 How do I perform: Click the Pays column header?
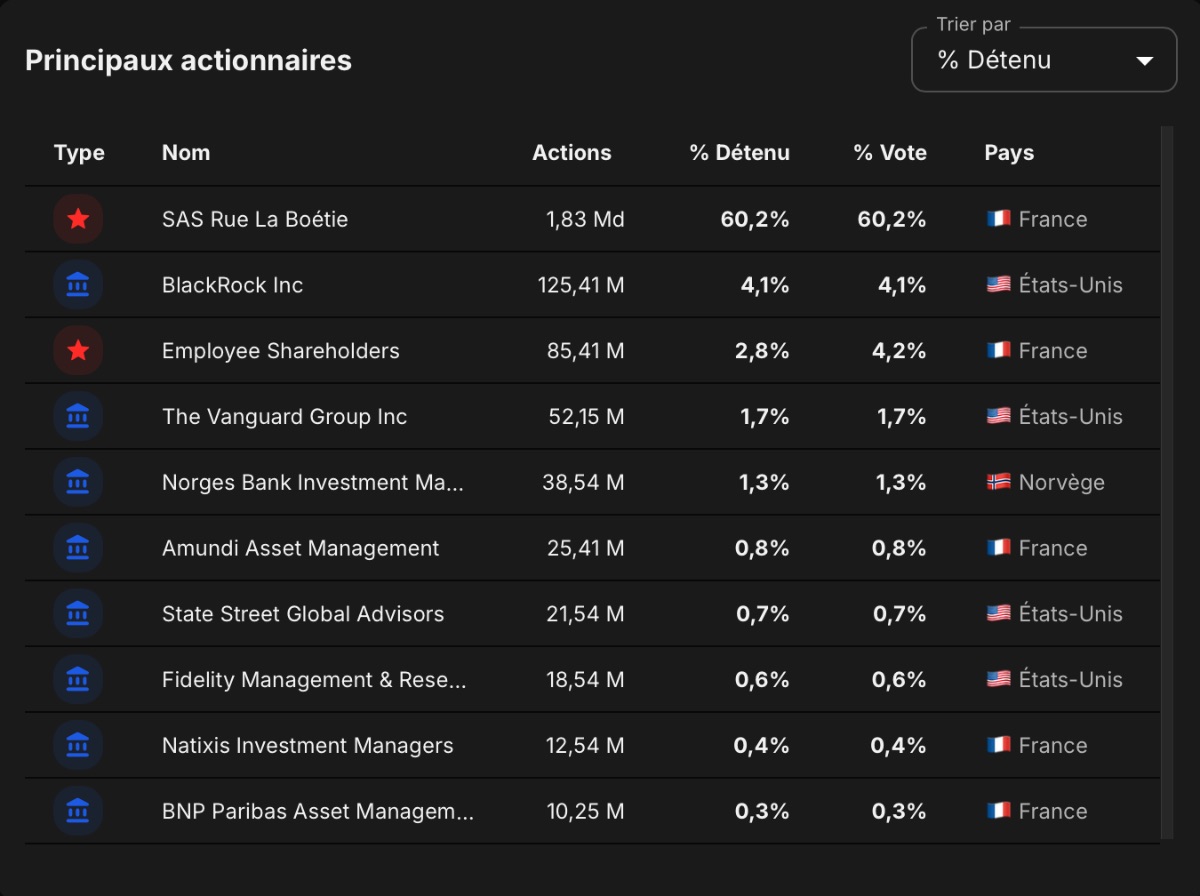[1009, 153]
